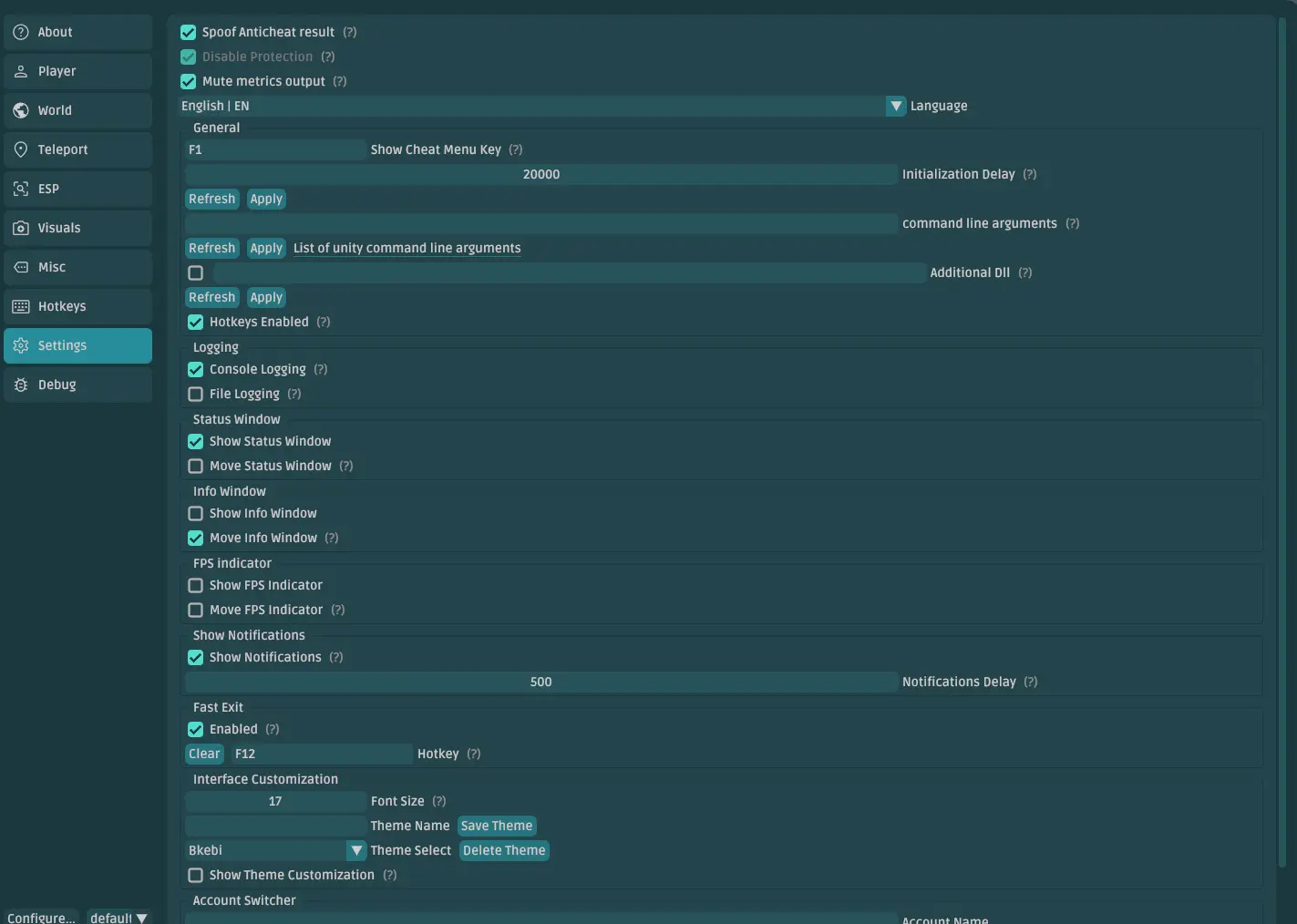Screen dimensions: 1297x924
Task: Open help tooltip for Hotkeys Enabled
Action: click(324, 322)
